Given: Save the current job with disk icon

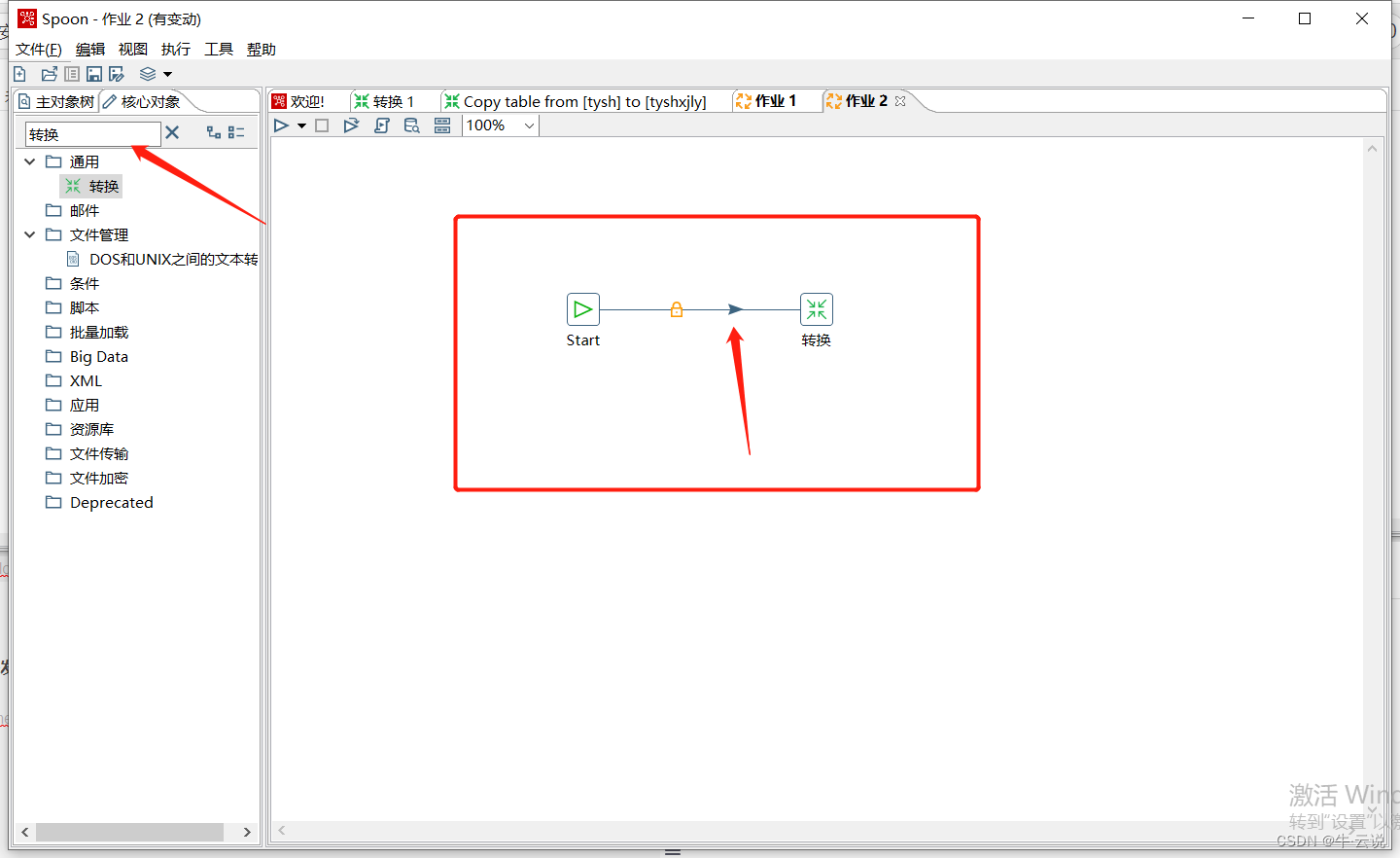Looking at the screenshot, I should [x=94, y=74].
